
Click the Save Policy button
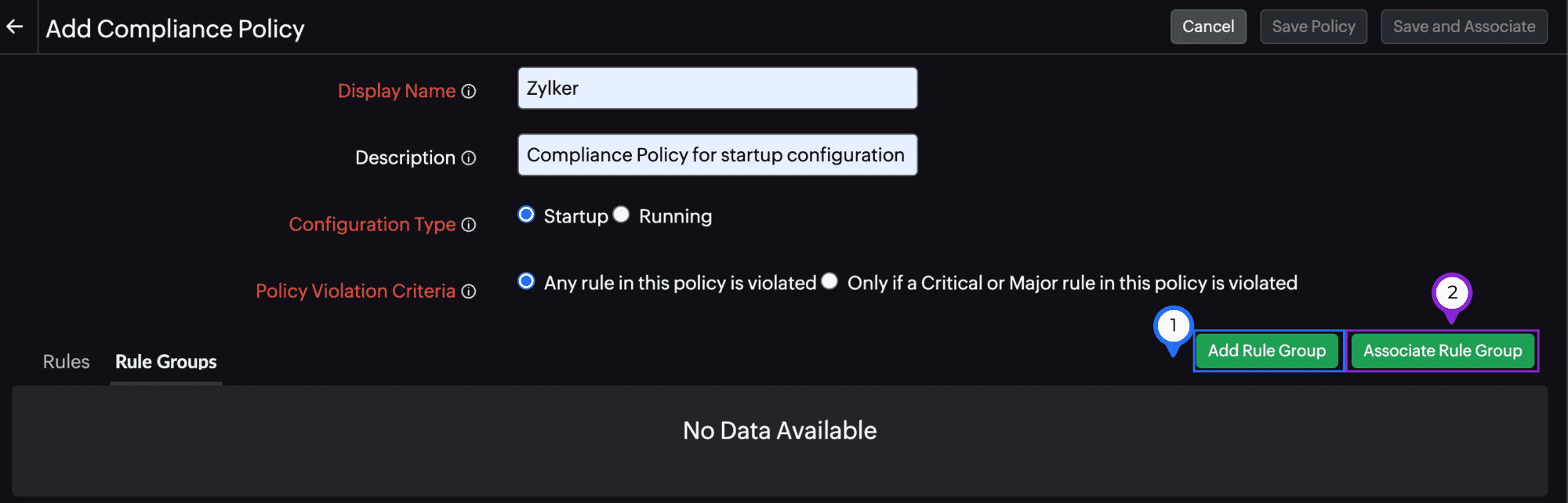point(1313,27)
